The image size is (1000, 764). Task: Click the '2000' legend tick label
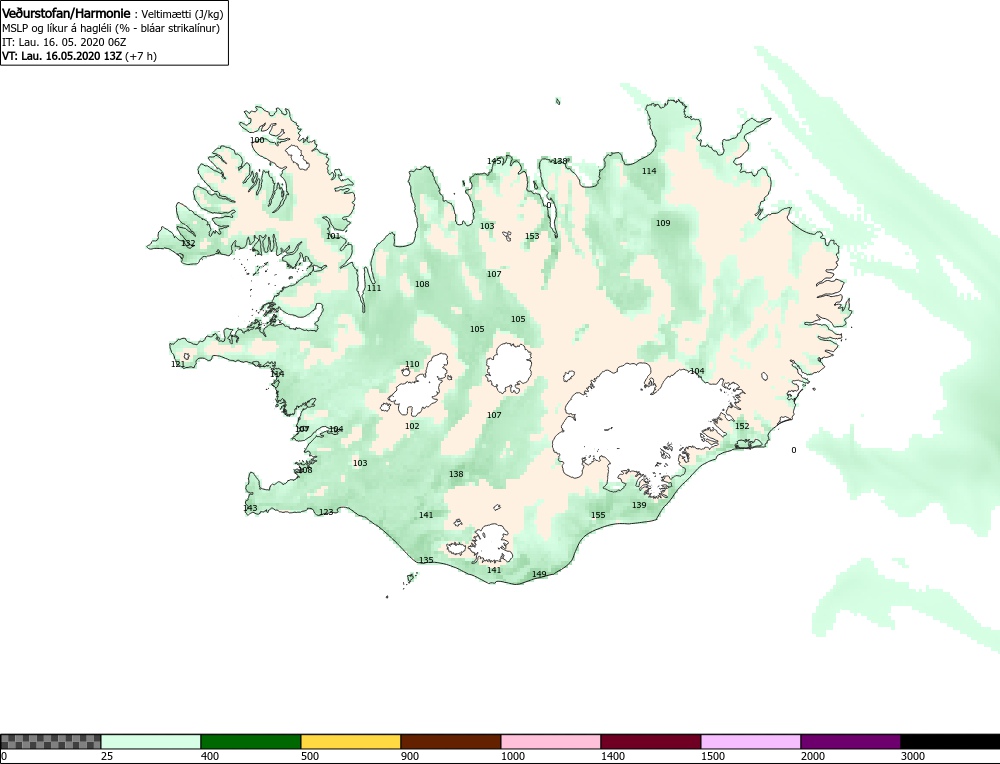812,756
